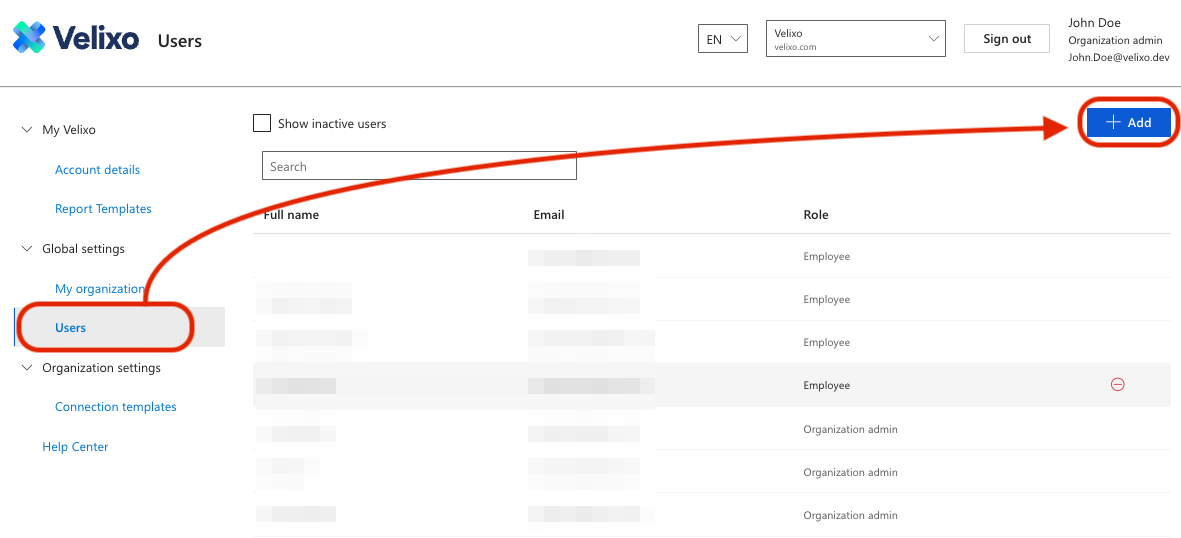
Task: Click the John.Doe@velixo.dev email text
Action: click(x=1118, y=58)
